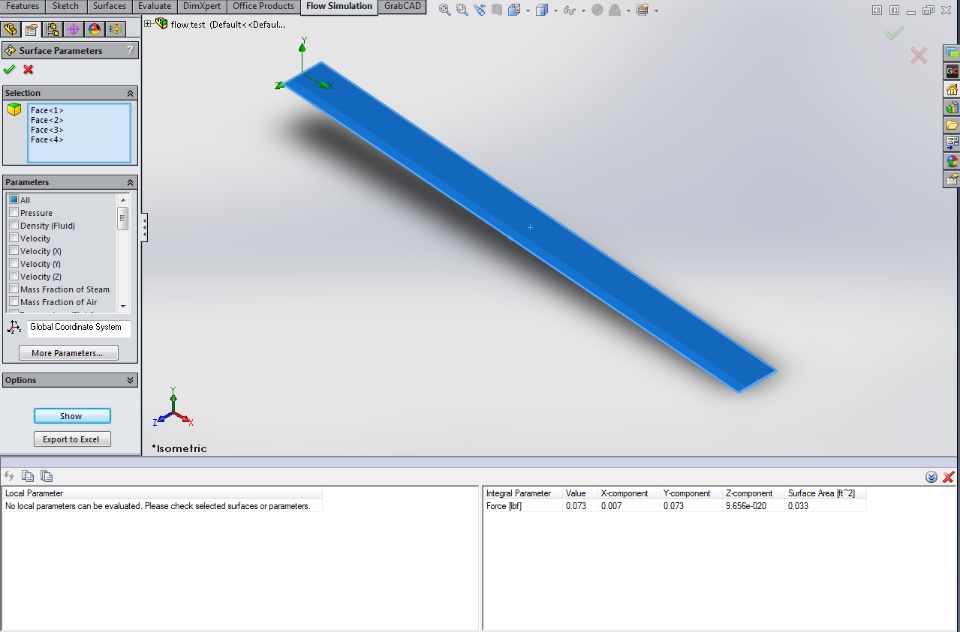The image size is (960, 632).
Task: Collapse results pane with blue chevron button
Action: tap(931, 476)
